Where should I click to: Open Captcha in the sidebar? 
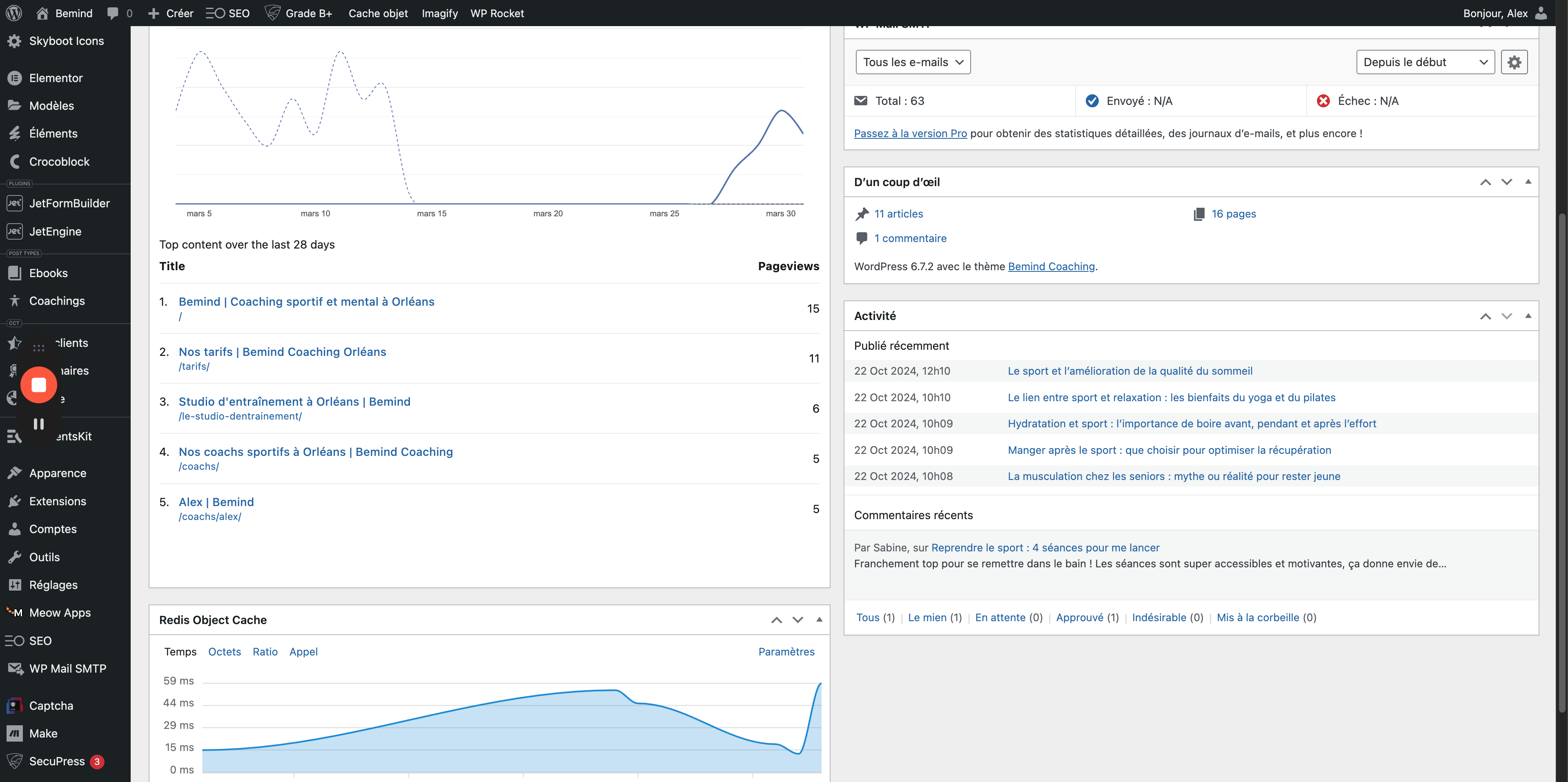click(65, 706)
